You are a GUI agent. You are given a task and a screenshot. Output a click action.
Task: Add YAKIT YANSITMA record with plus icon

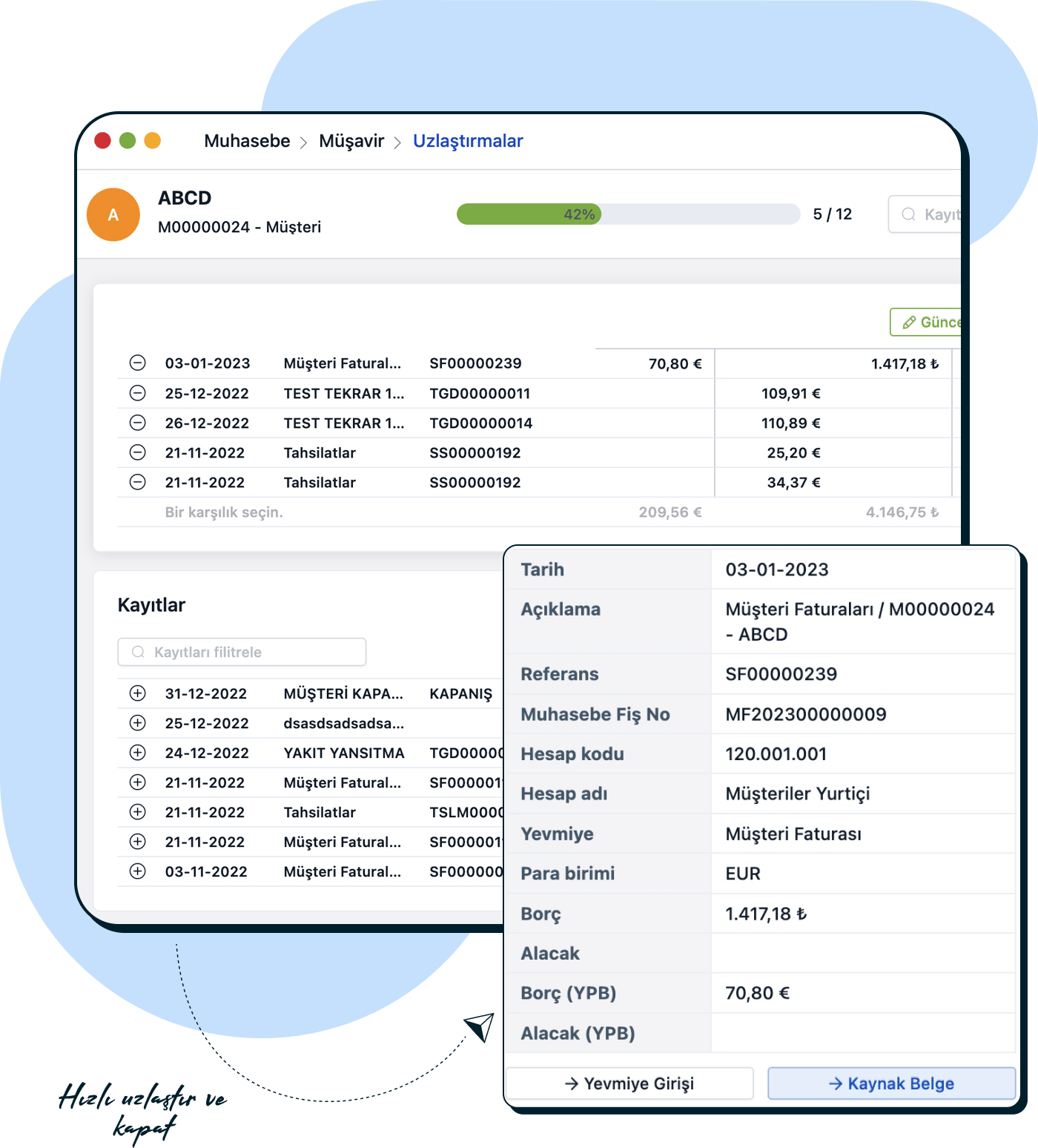pyautogui.click(x=138, y=753)
